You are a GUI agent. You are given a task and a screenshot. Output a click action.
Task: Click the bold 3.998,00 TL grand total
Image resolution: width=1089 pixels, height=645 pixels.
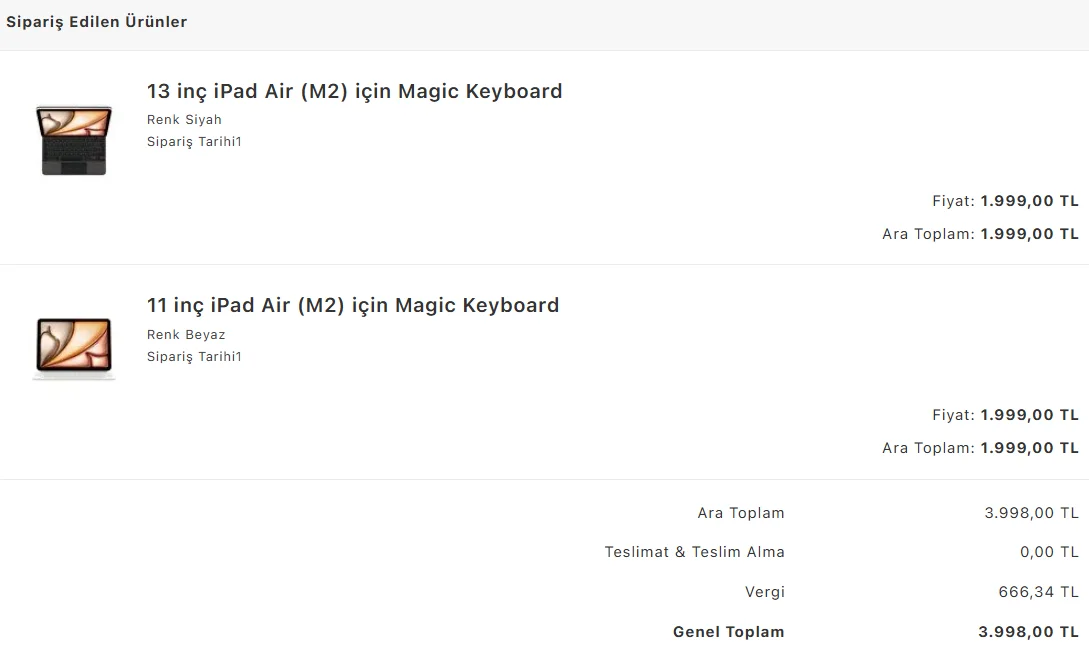point(1028,632)
